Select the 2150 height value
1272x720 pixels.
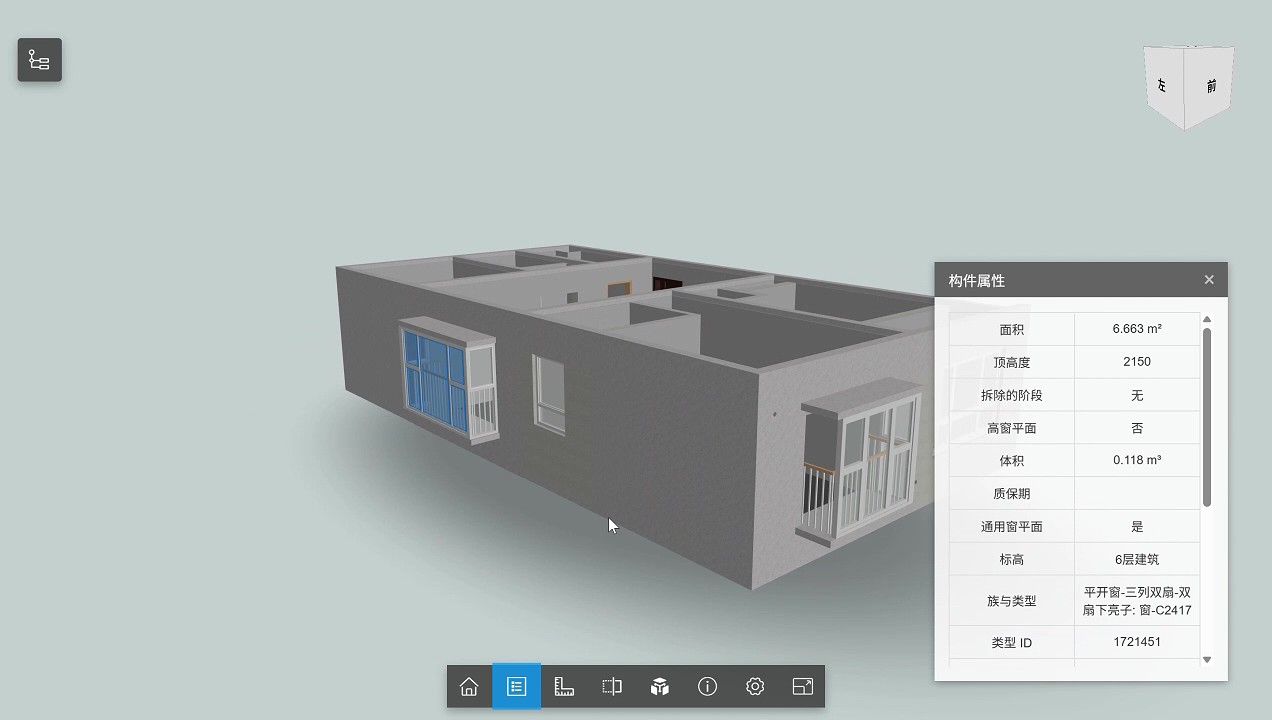point(1137,362)
